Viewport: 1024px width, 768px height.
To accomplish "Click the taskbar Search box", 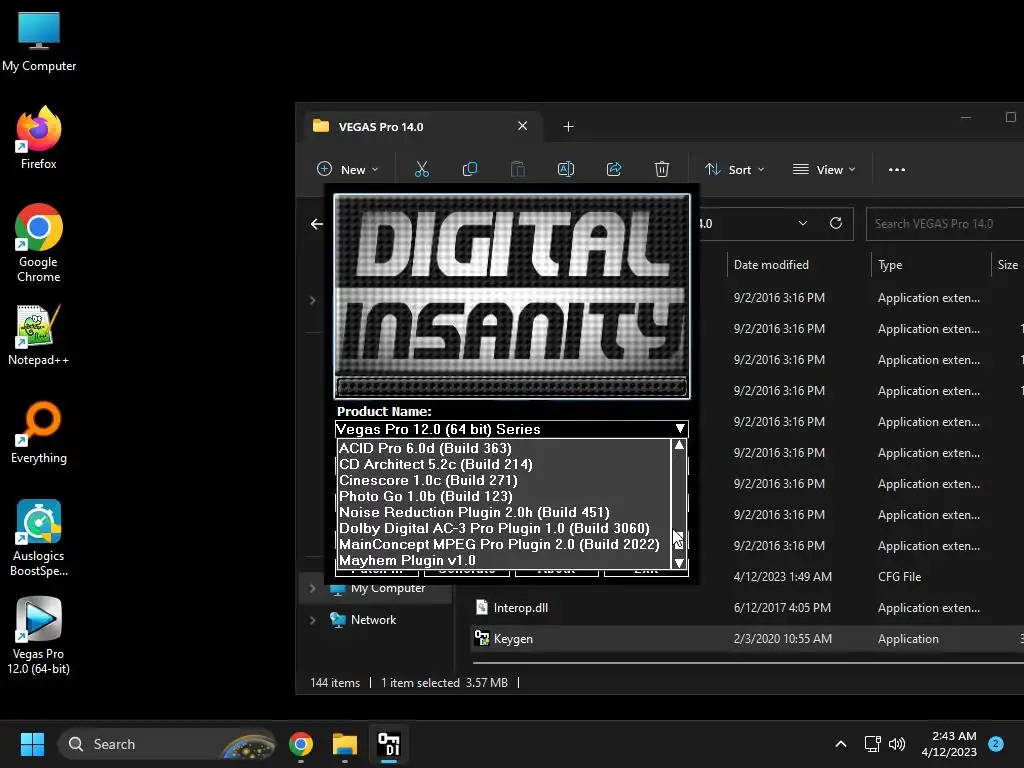I will [167, 744].
